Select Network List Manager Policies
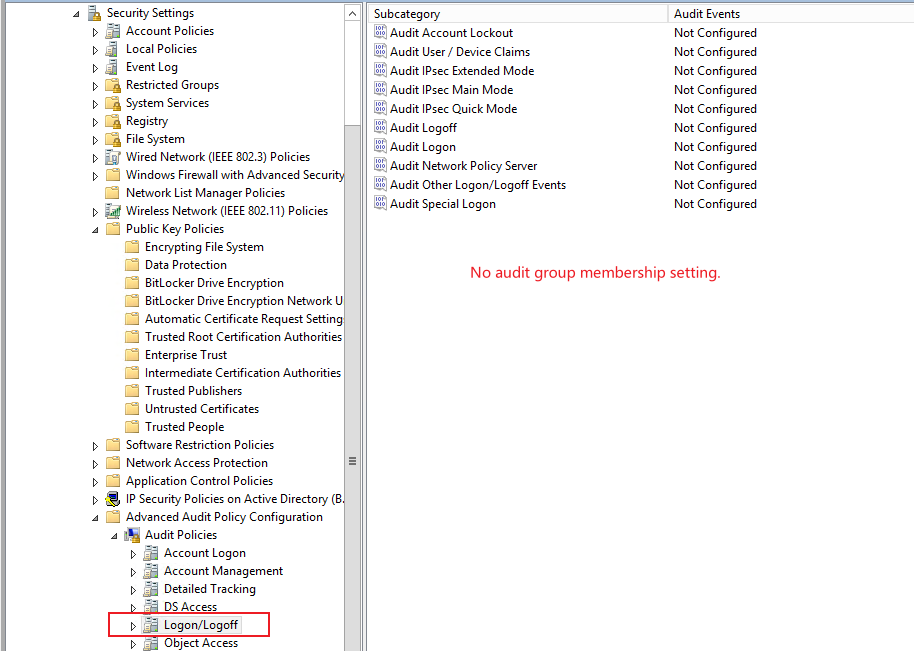914x651 pixels. pyautogui.click(x=205, y=193)
